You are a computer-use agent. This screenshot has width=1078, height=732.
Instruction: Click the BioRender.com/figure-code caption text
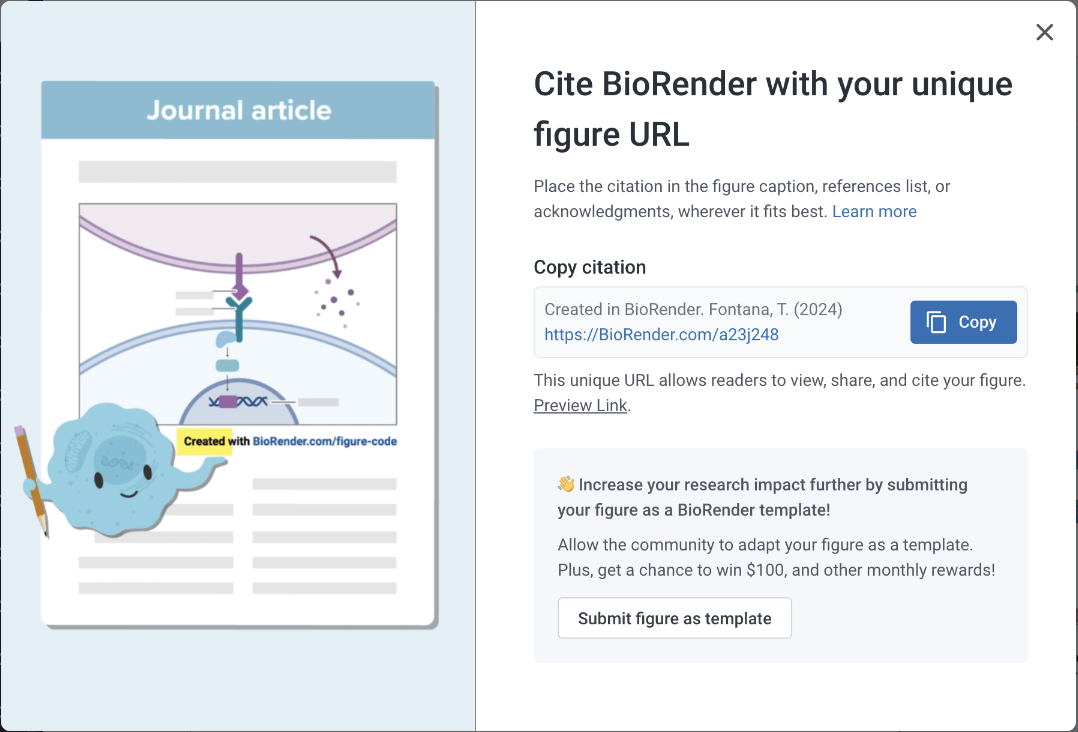pyautogui.click(x=324, y=441)
